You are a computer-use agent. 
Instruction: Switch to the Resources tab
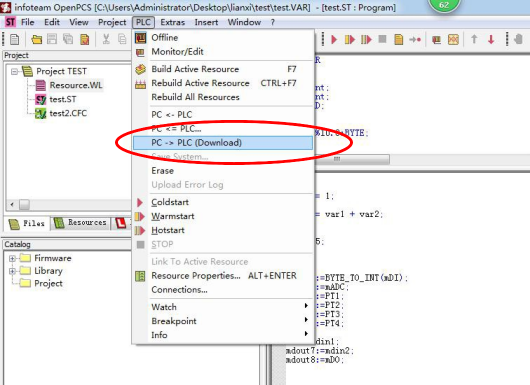[x=80, y=223]
